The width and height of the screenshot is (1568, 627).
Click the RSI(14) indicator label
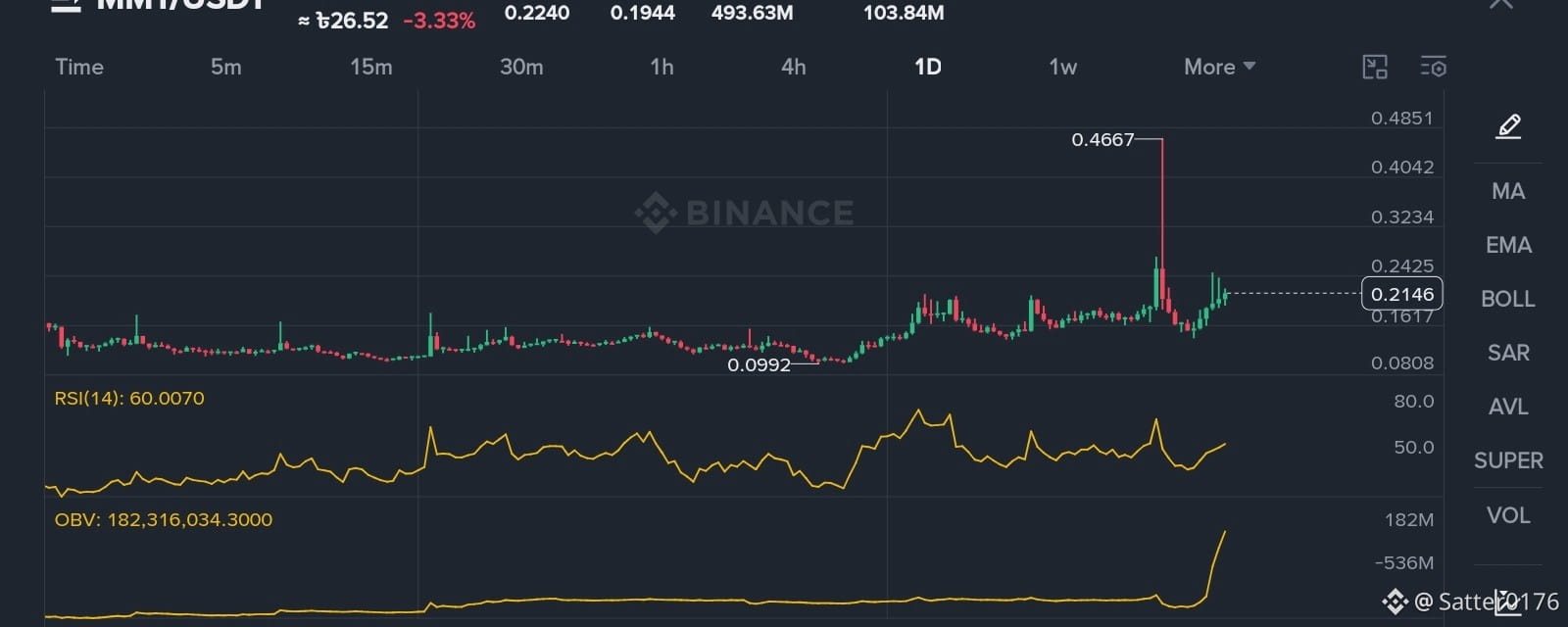coord(129,398)
